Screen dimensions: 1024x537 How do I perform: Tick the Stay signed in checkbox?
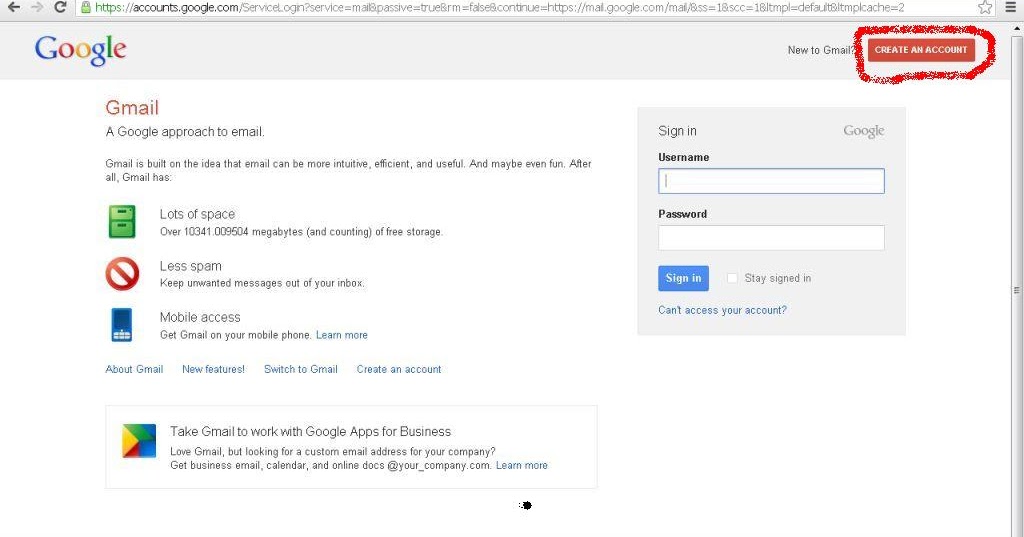pyautogui.click(x=732, y=278)
